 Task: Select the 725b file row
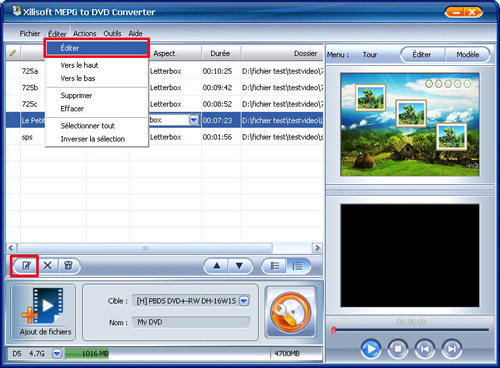point(165,88)
